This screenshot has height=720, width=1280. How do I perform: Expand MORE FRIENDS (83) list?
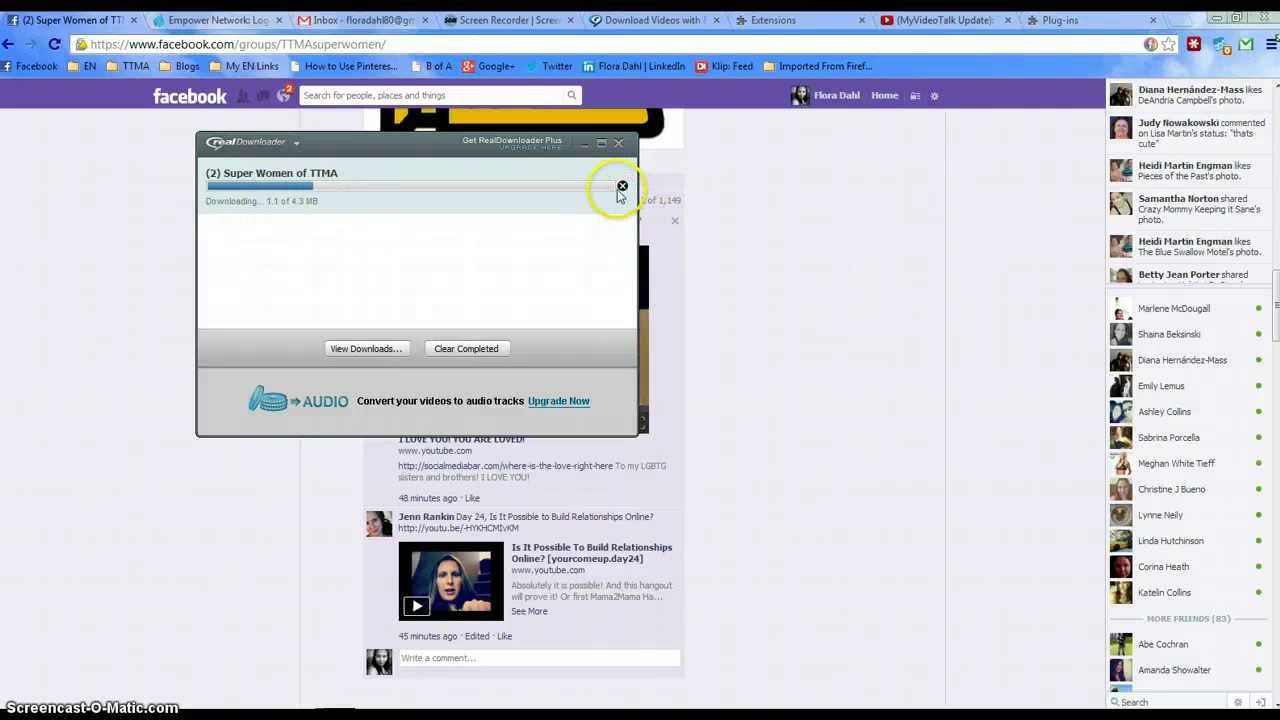pos(1188,619)
